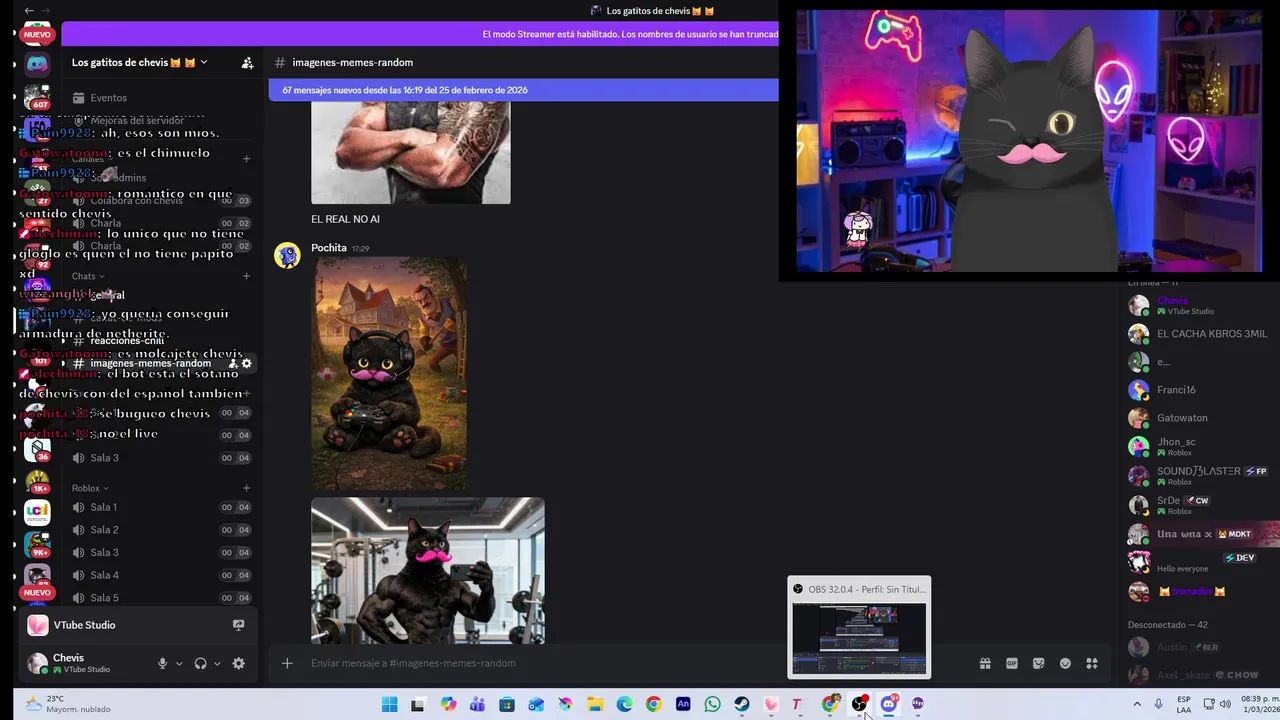Open Discord direct messages home icon
The height and width of the screenshot is (720, 1280).
click(37, 65)
